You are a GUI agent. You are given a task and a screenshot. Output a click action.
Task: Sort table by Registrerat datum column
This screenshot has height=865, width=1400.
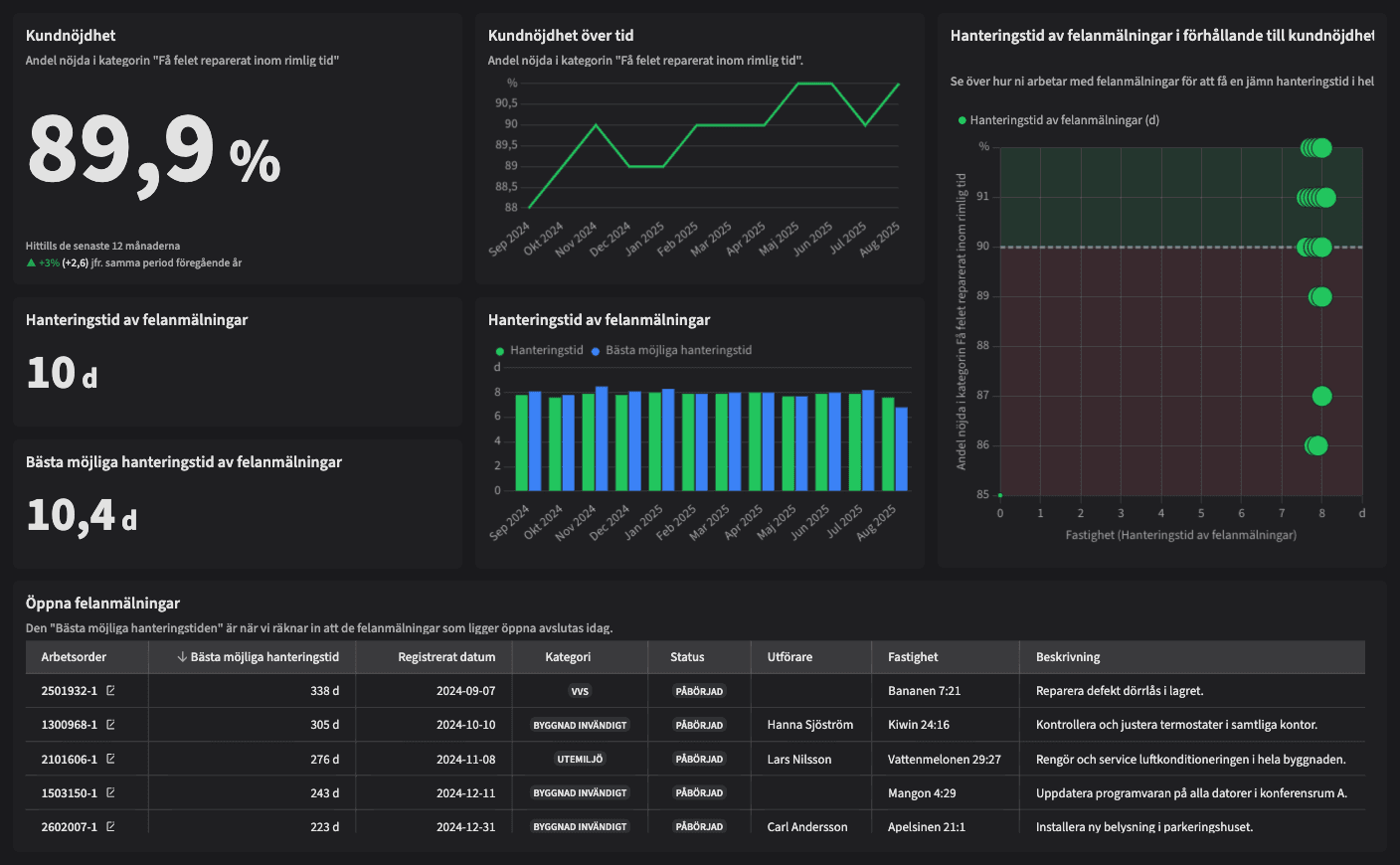446,657
